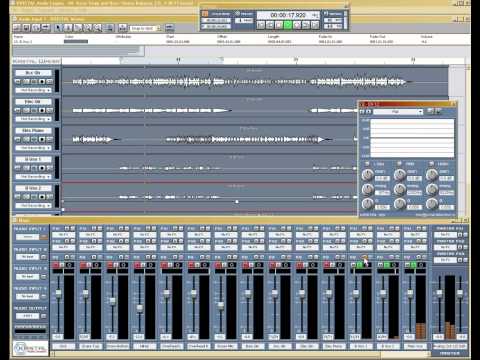Screen dimensions: 480x360
Task: Click the save icon in waver toolbar
Action: [x=26, y=28]
